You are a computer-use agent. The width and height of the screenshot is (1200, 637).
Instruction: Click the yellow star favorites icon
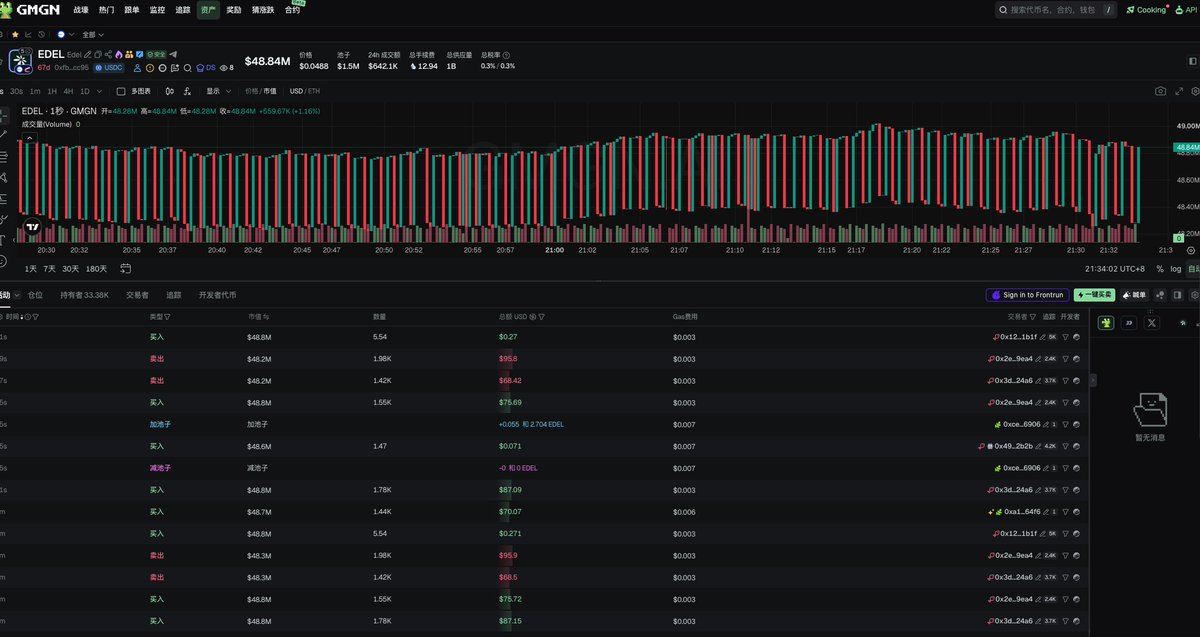click(x=15, y=34)
